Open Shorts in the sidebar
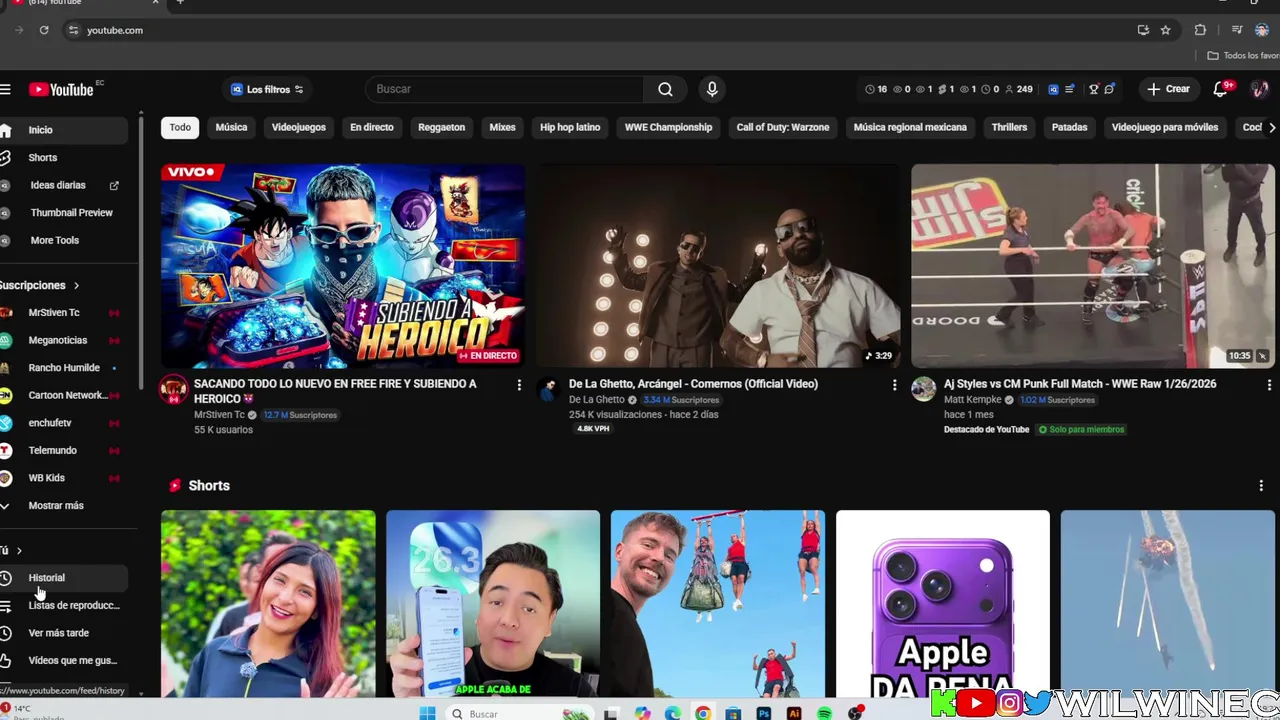This screenshot has width=1280, height=720. click(x=64, y=158)
